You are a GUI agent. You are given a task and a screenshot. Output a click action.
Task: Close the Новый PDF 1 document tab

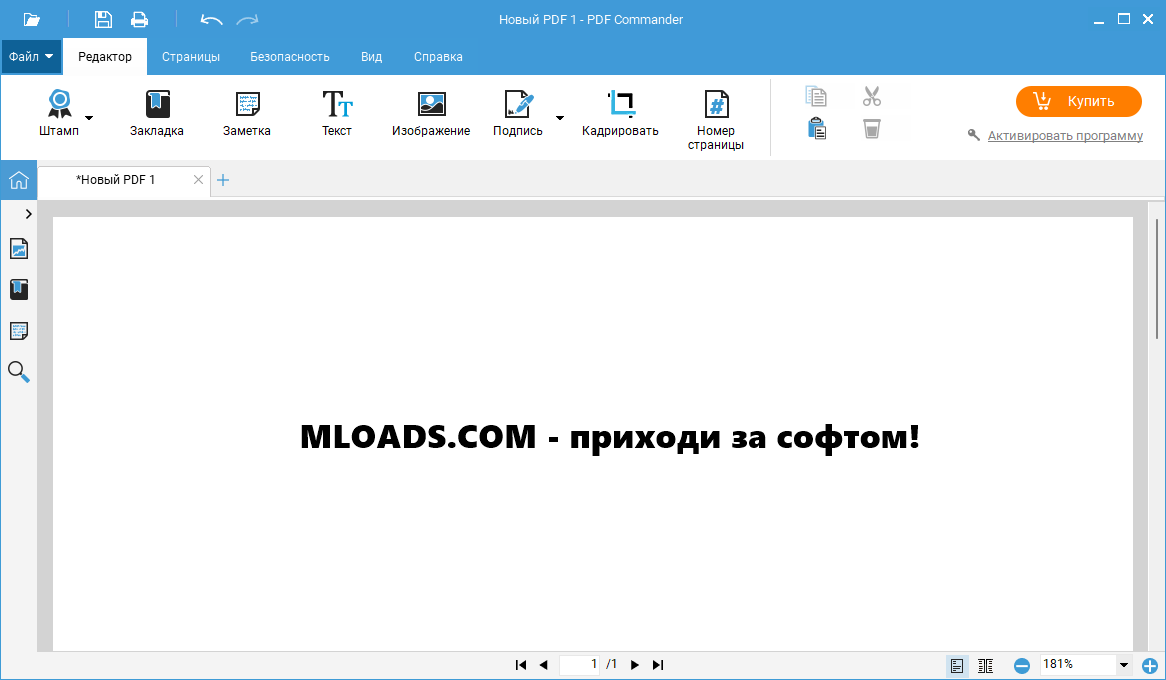199,179
